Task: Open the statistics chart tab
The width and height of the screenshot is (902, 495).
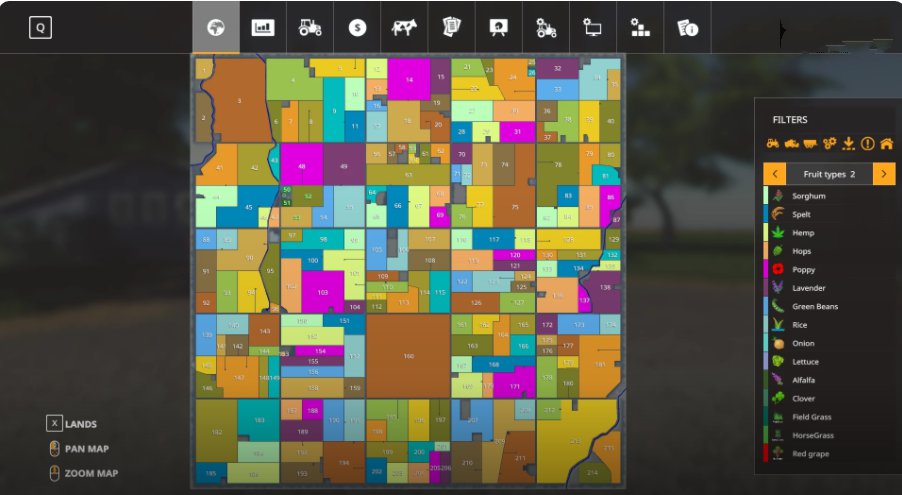Action: click(263, 28)
